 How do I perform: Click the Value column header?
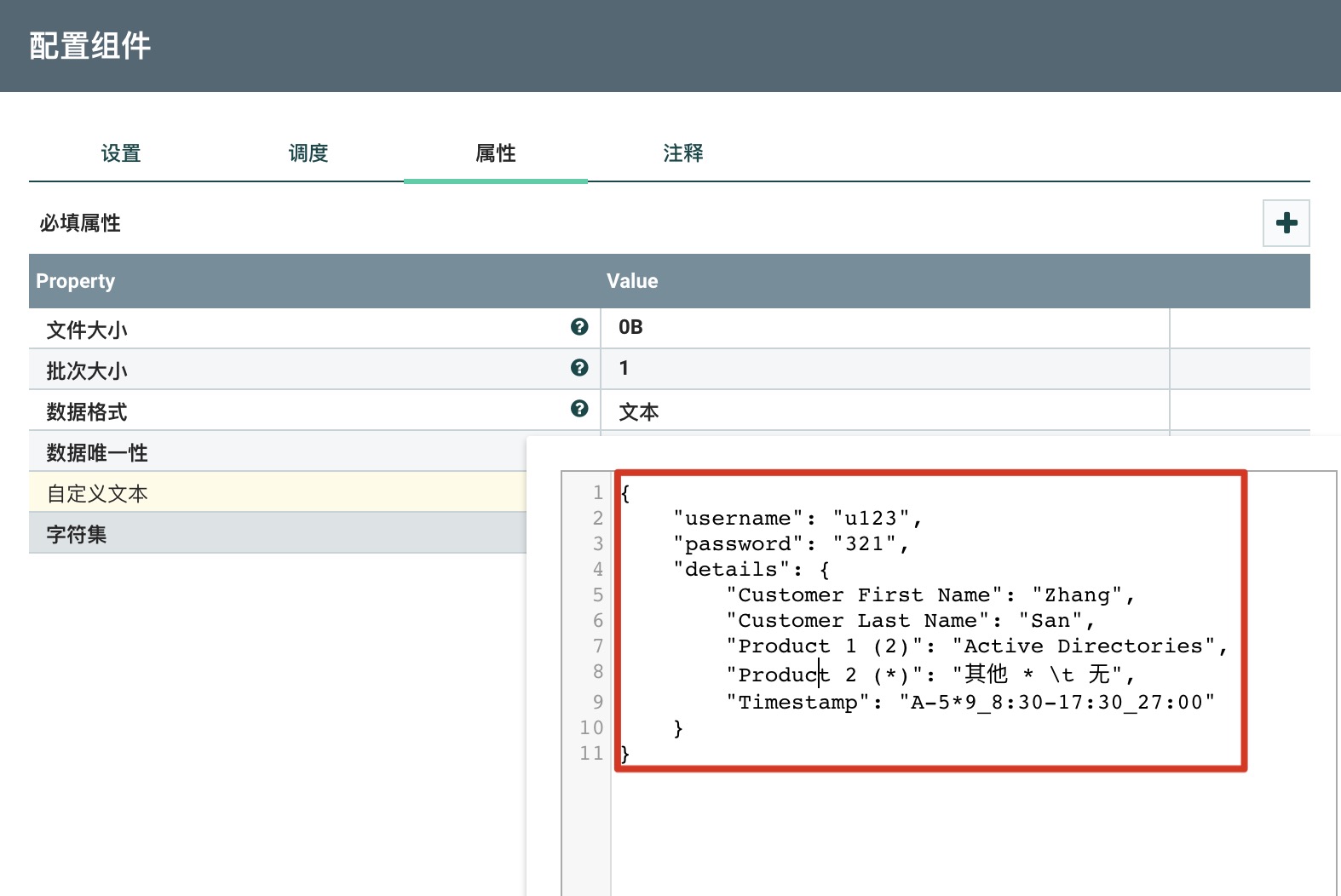(x=632, y=281)
